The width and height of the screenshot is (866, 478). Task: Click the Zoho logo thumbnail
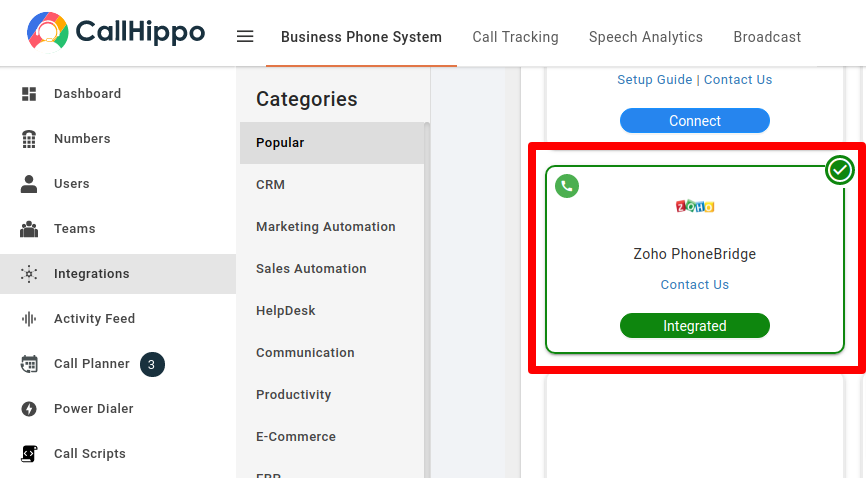coord(695,207)
